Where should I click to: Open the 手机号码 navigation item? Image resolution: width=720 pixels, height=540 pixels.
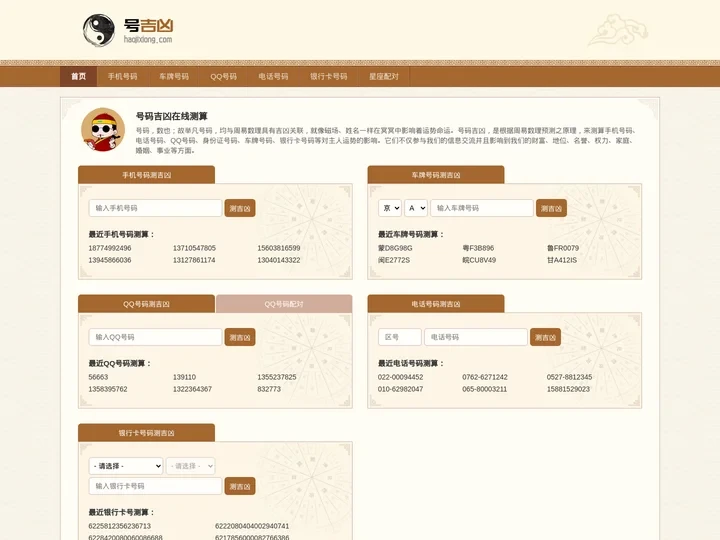pos(123,76)
